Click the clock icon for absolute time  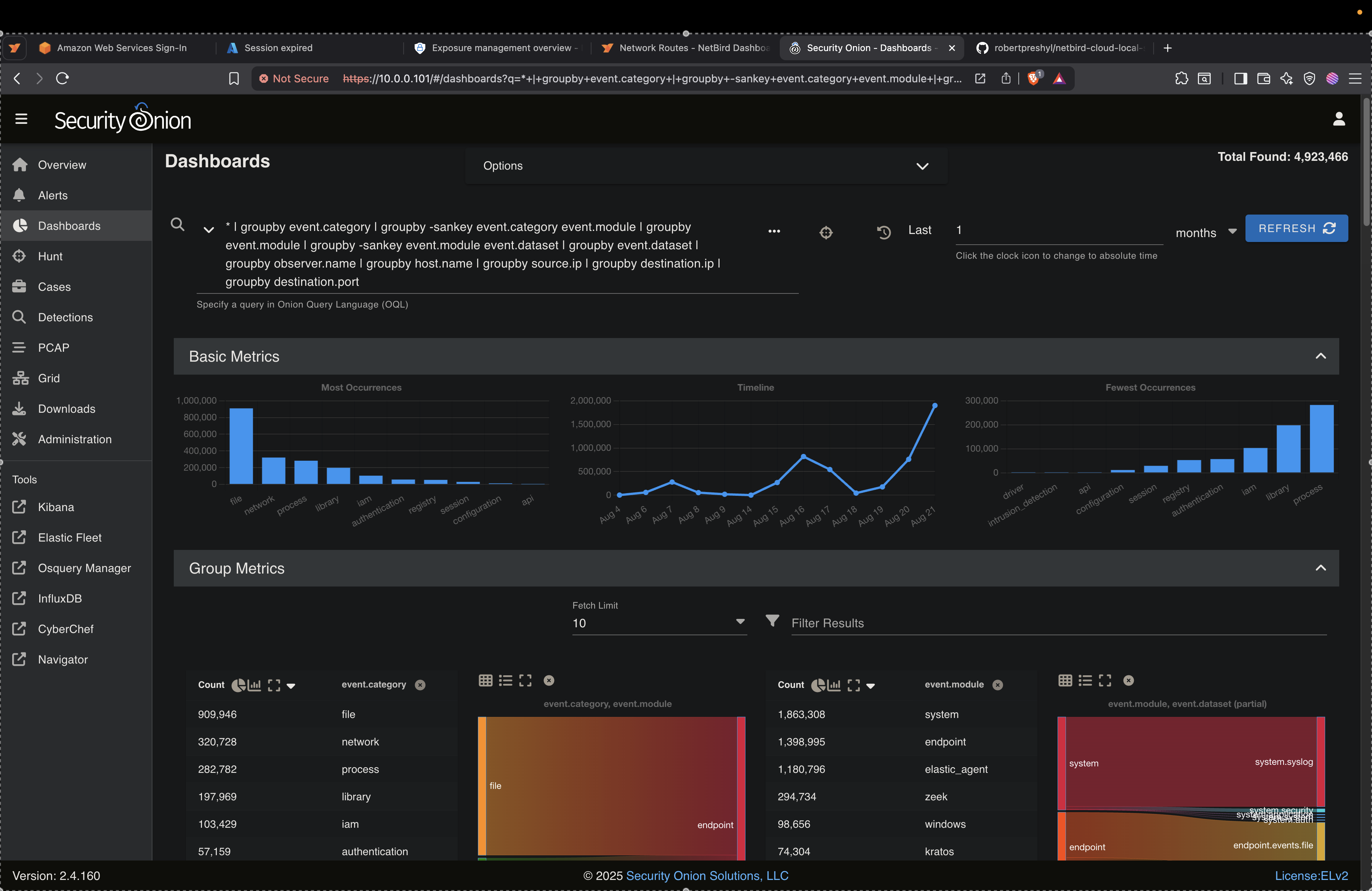[884, 232]
